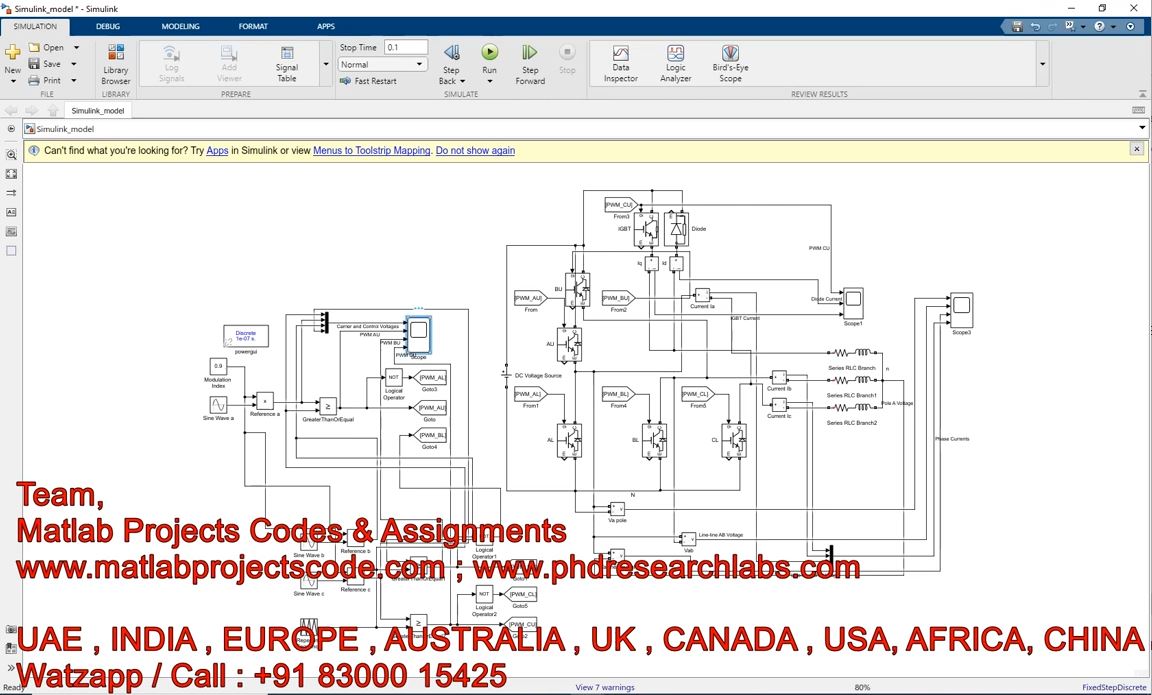Image resolution: width=1152 pixels, height=695 pixels.
Task: Click the annotation text palette icon
Action: pos(11,212)
